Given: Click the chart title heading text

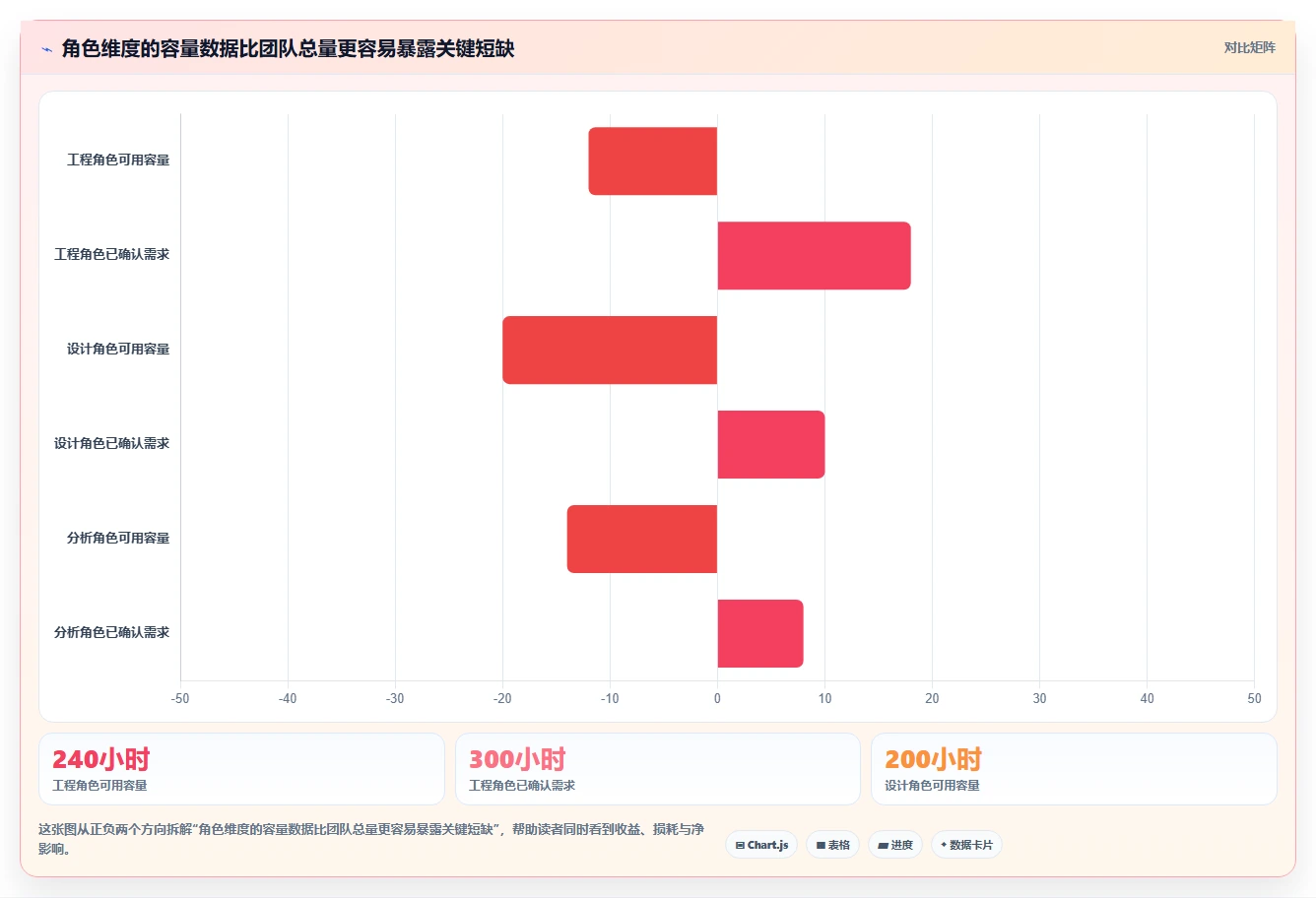Looking at the screenshot, I should (288, 48).
